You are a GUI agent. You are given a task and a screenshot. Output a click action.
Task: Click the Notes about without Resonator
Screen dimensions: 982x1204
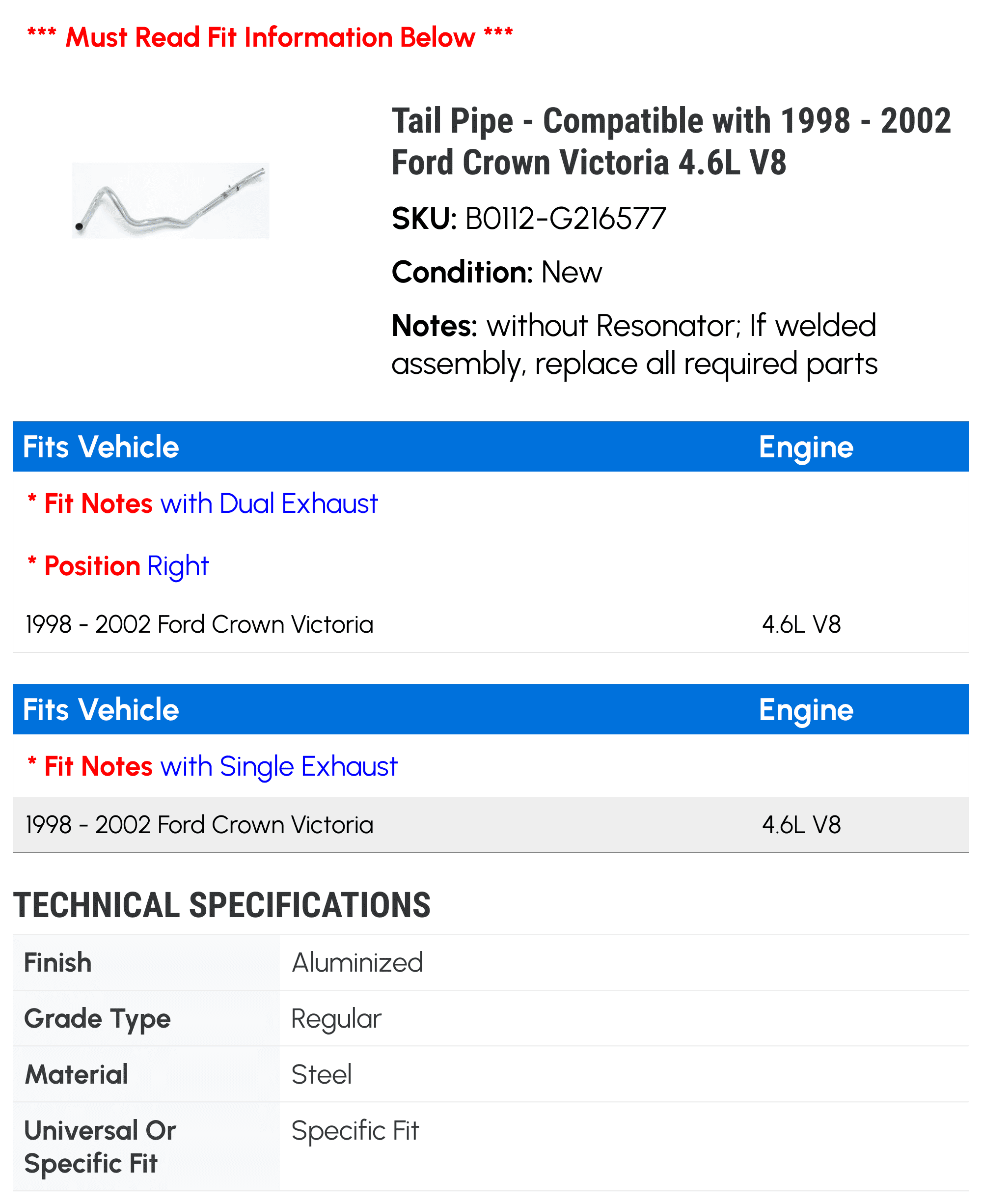tap(634, 344)
